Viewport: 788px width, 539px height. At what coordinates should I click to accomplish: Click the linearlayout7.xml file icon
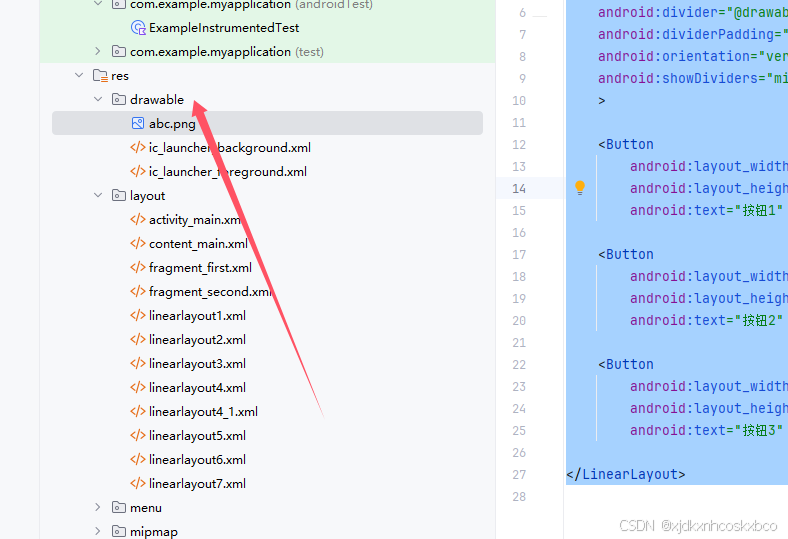point(138,483)
